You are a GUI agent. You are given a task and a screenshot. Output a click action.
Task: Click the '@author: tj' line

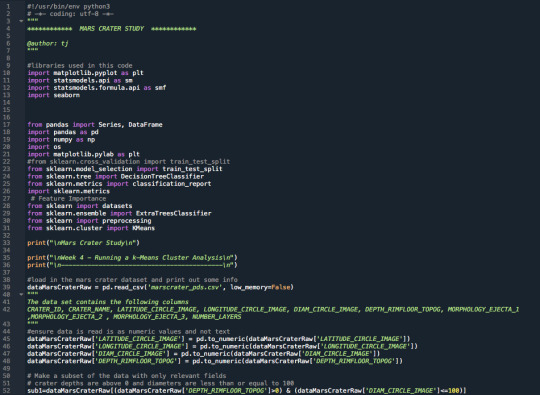48,43
